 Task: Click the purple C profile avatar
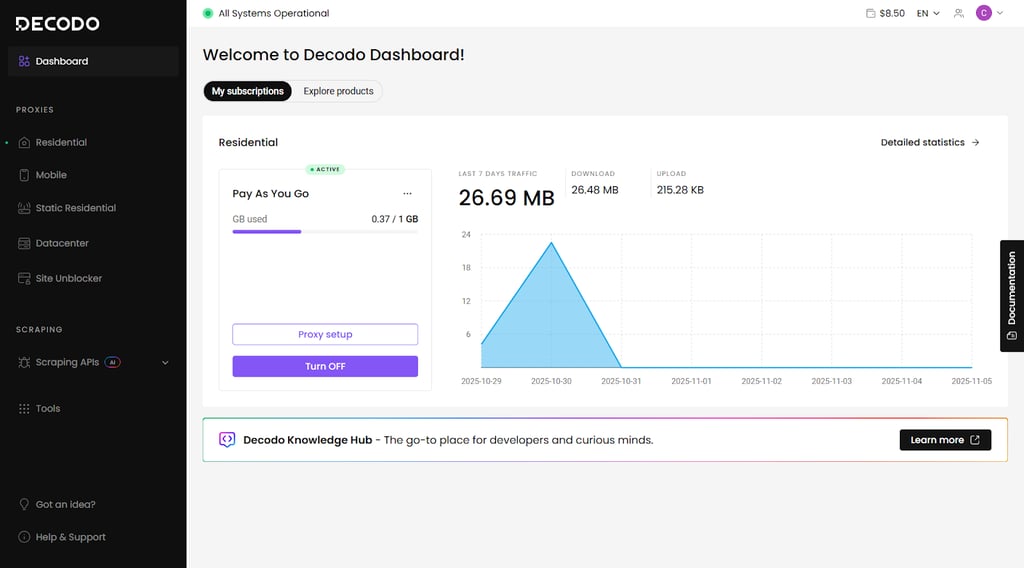click(x=984, y=13)
